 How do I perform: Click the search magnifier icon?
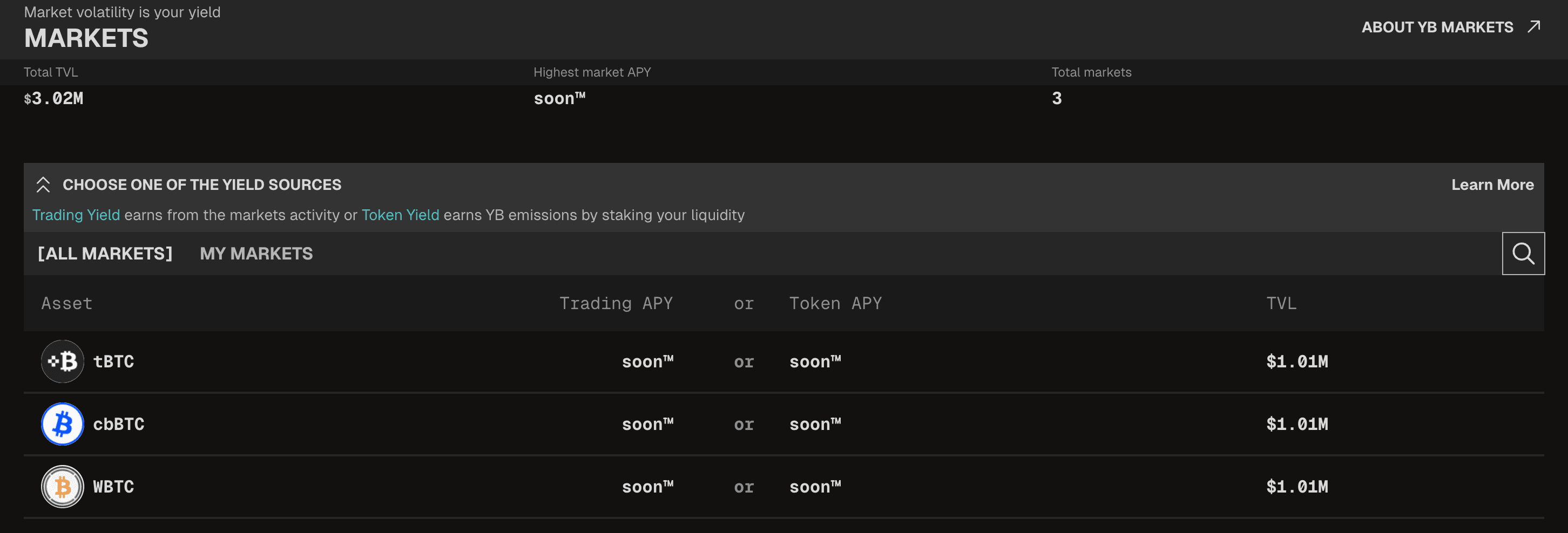(1522, 253)
